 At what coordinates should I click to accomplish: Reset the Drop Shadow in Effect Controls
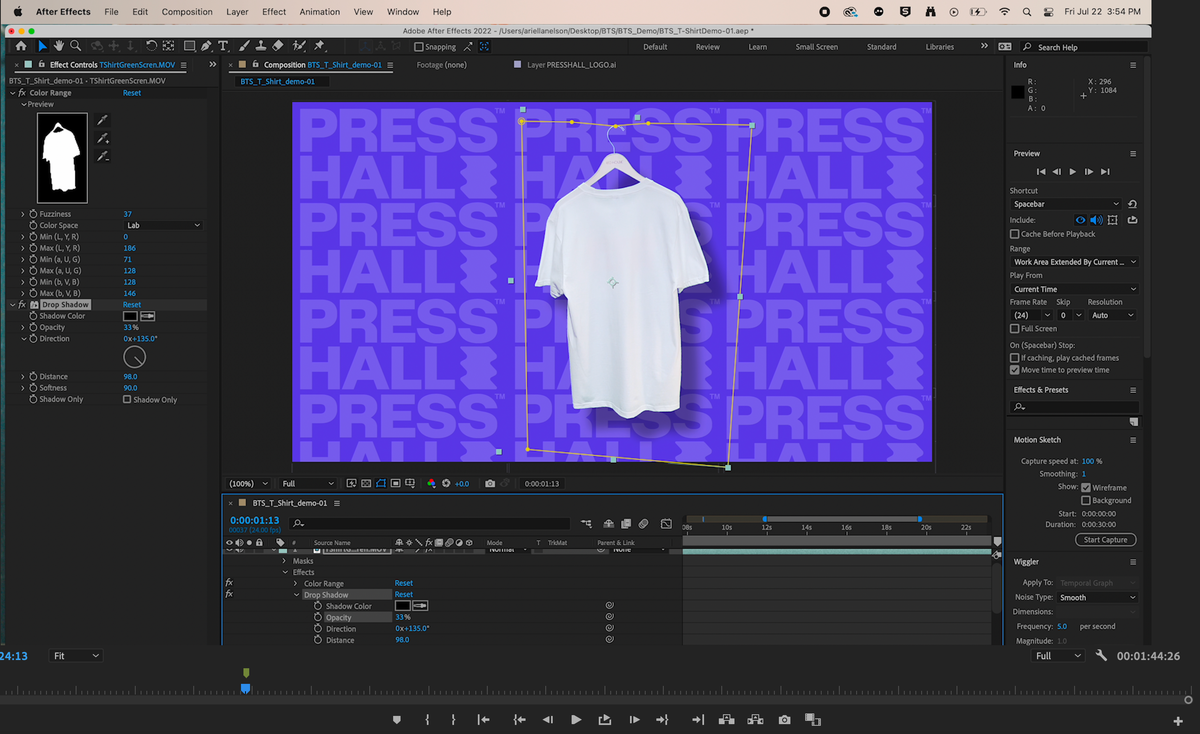[132, 305]
